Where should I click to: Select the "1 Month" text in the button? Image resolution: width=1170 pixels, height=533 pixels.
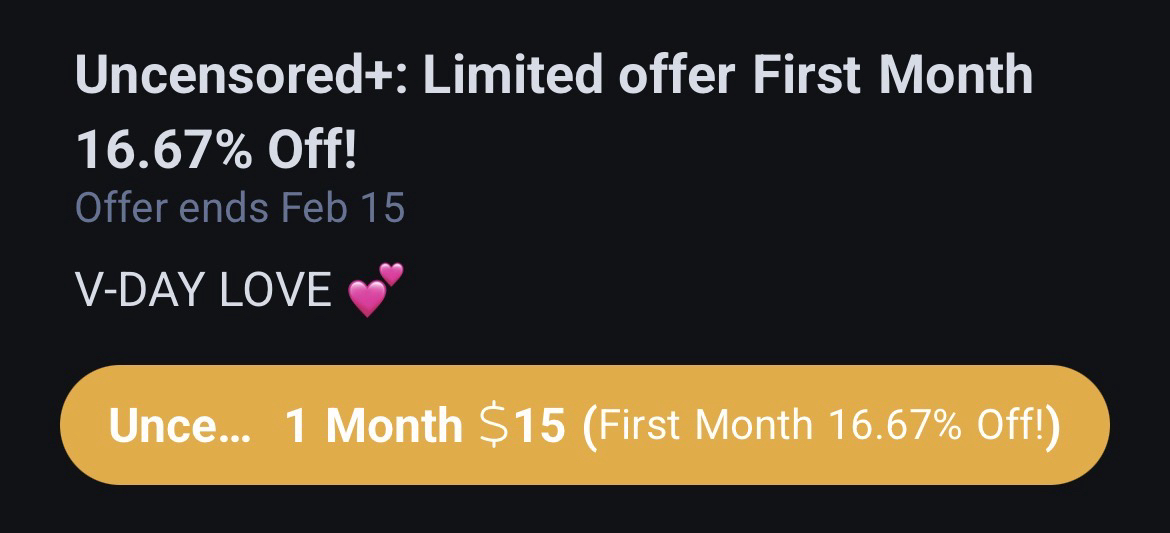pos(374,427)
